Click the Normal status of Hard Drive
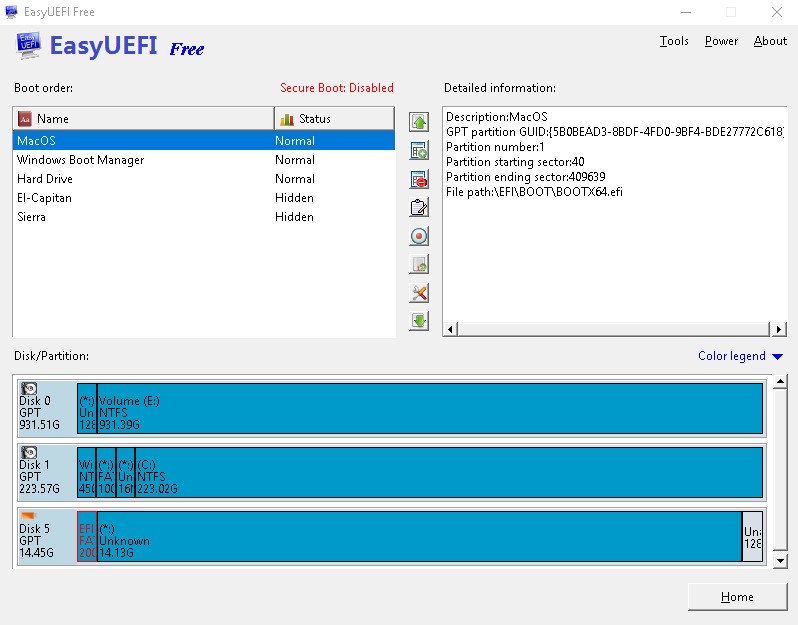The width and height of the screenshot is (798, 625). [295, 179]
